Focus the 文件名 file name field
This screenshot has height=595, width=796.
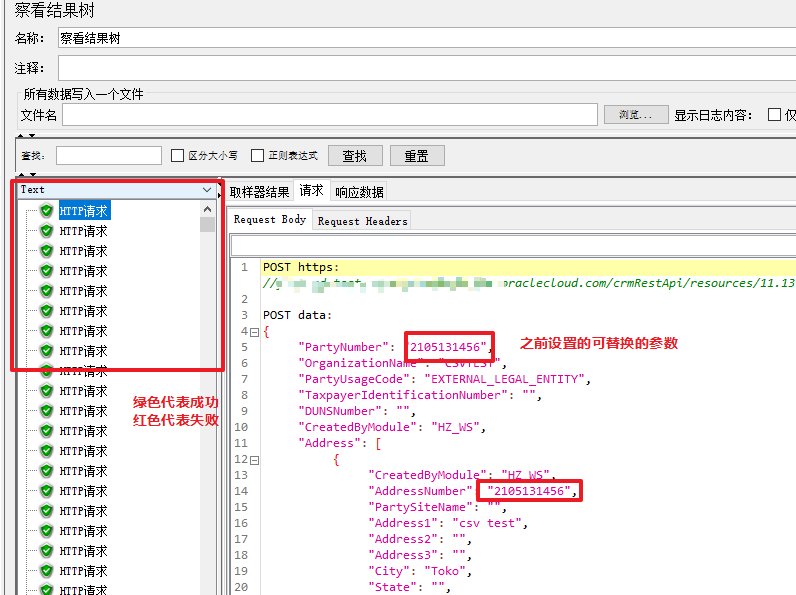[x=330, y=115]
